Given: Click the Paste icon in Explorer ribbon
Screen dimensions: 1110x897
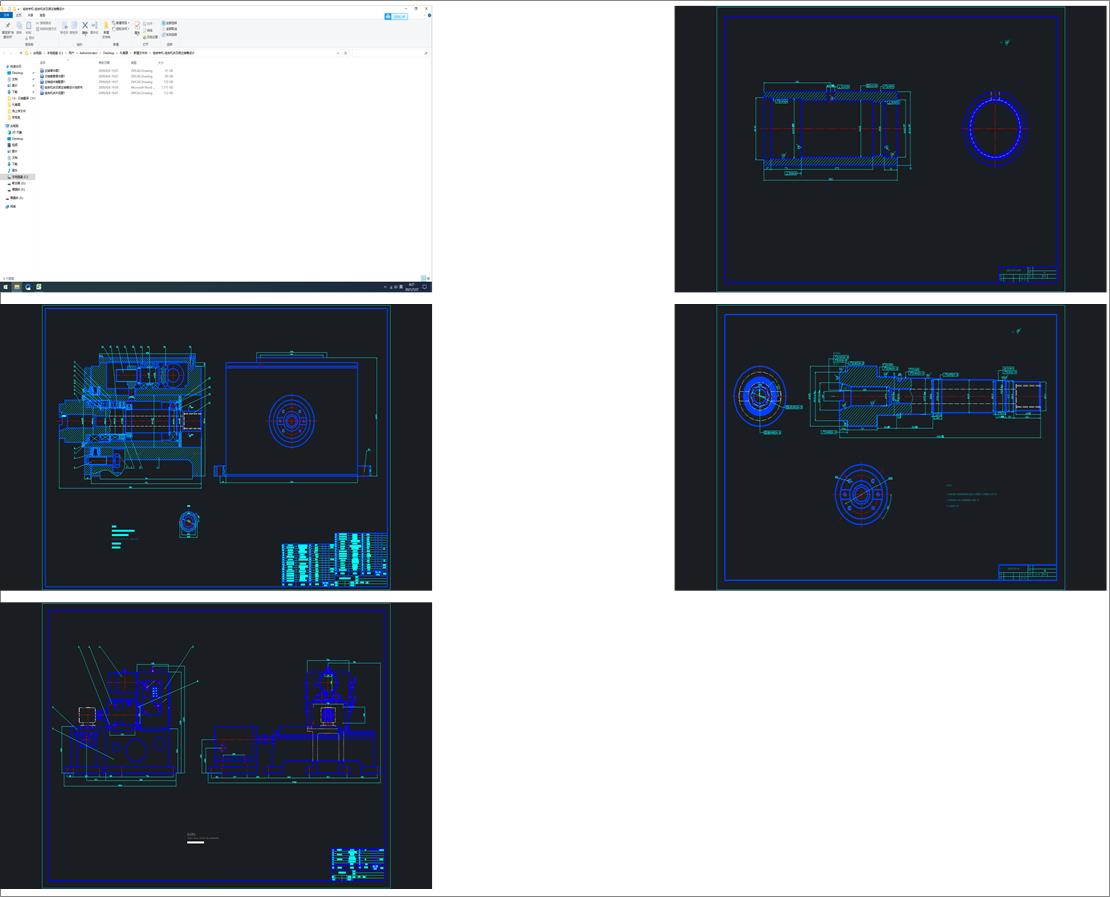Looking at the screenshot, I should coord(28,28).
